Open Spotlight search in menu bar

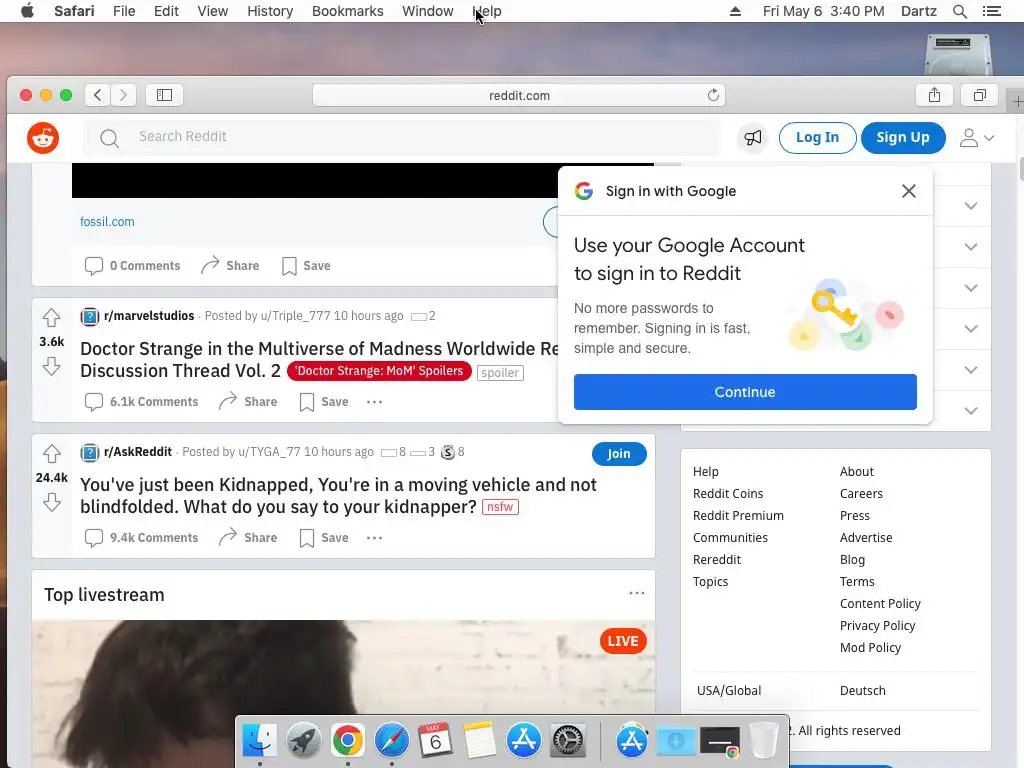point(959,11)
